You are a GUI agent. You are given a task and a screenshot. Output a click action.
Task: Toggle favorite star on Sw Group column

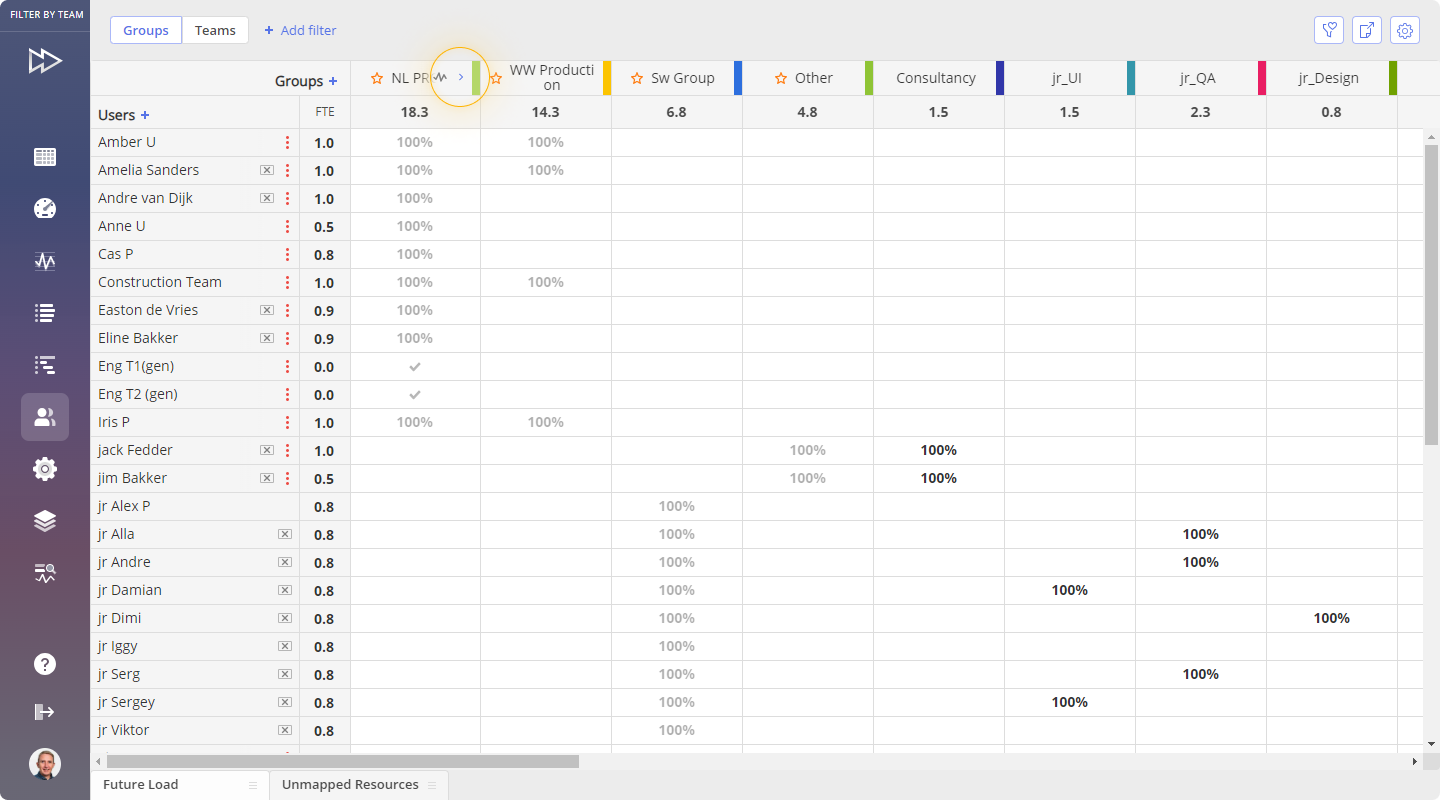(x=637, y=78)
